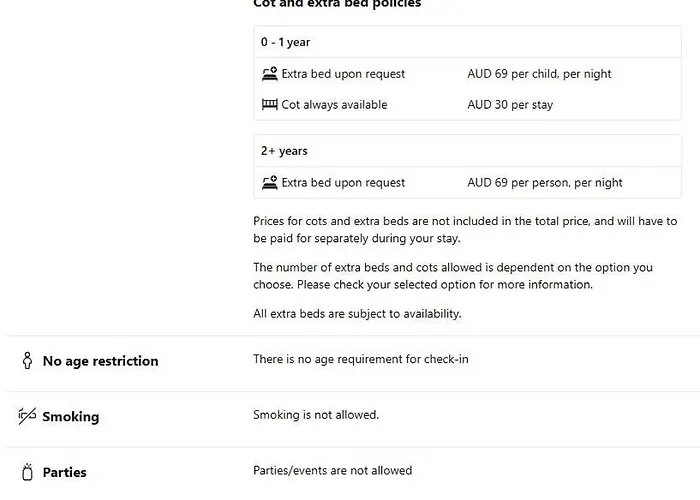Click the extra bed icon under 2+ years
Screen dimensions: 700x500
click(x=270, y=183)
